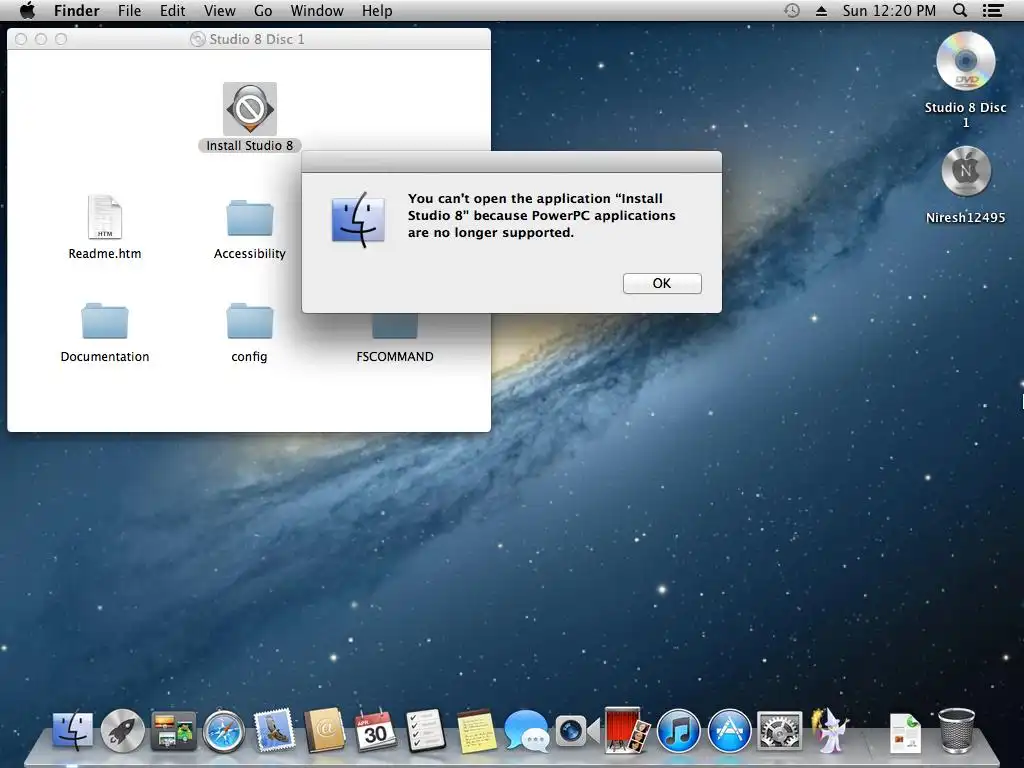
Task: Open System Preferences gear in Dock
Action: tap(779, 731)
